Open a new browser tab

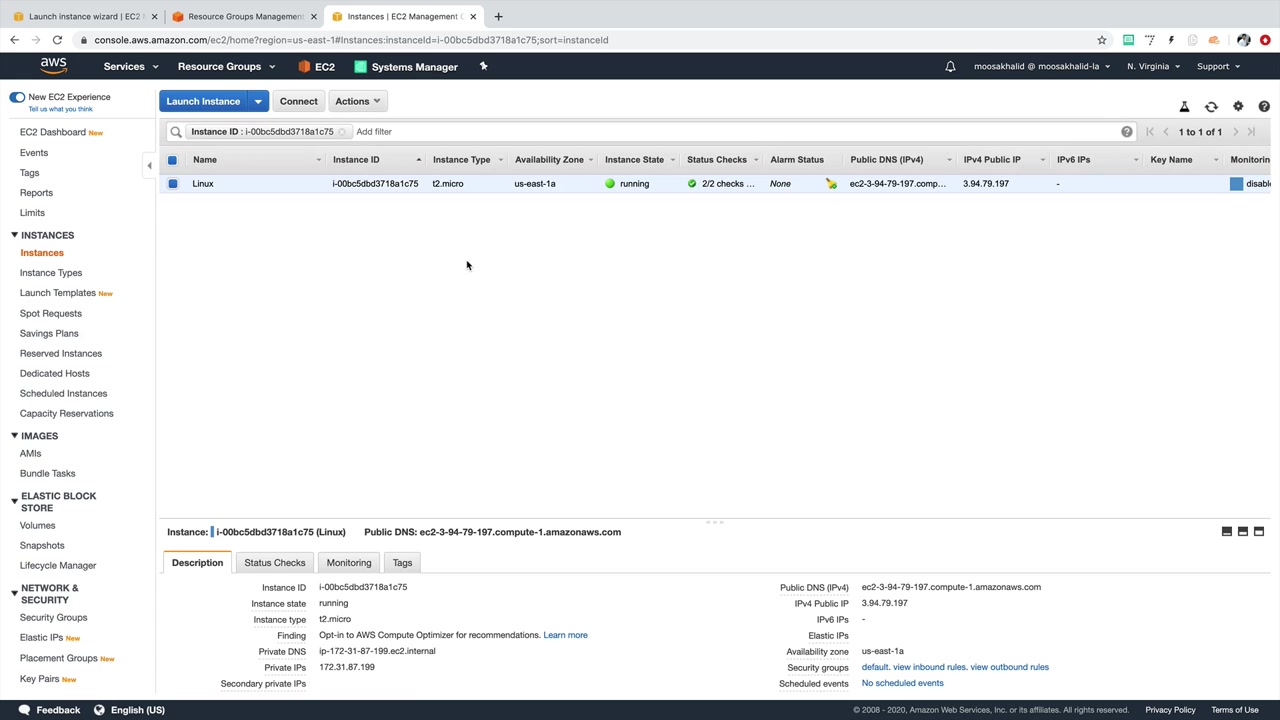pyautogui.click(x=498, y=16)
